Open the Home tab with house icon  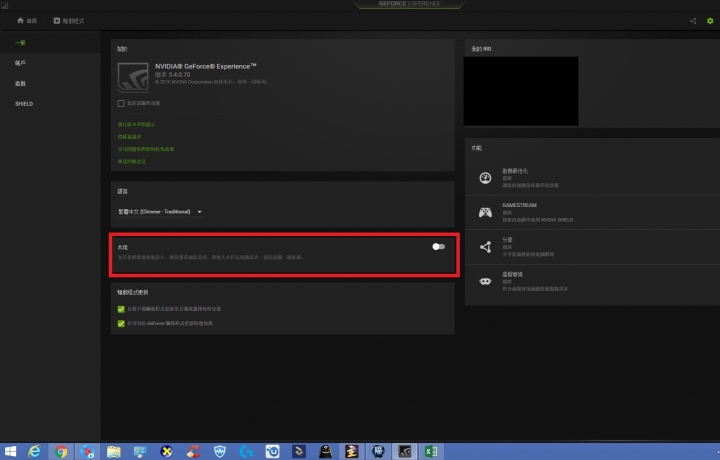27,21
